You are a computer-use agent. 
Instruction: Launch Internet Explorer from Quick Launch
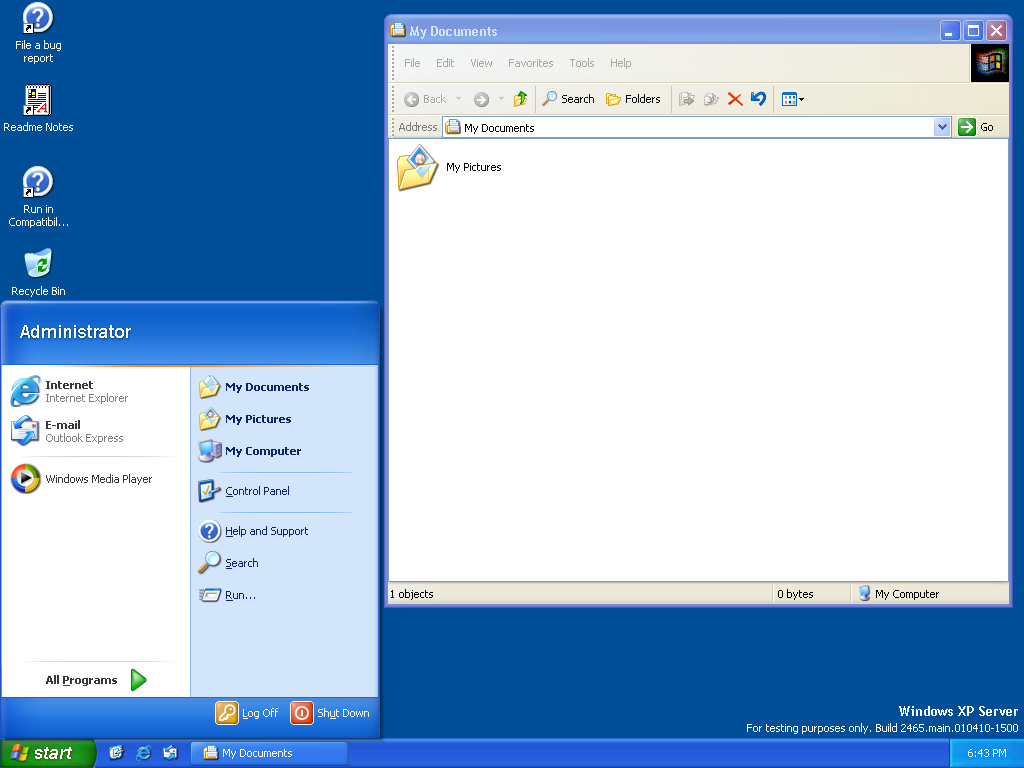coord(143,753)
